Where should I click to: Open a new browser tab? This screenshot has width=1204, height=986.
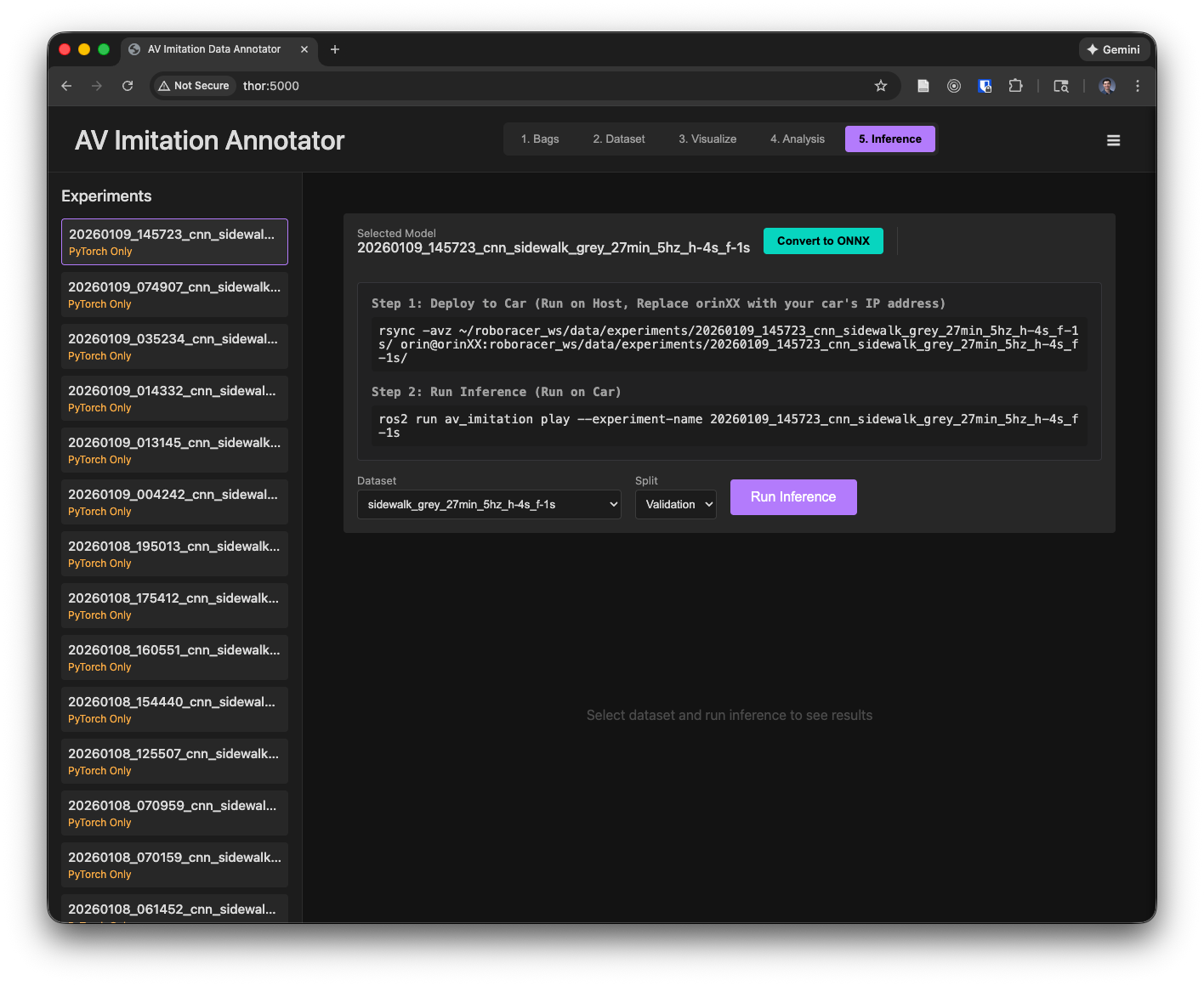coord(335,49)
